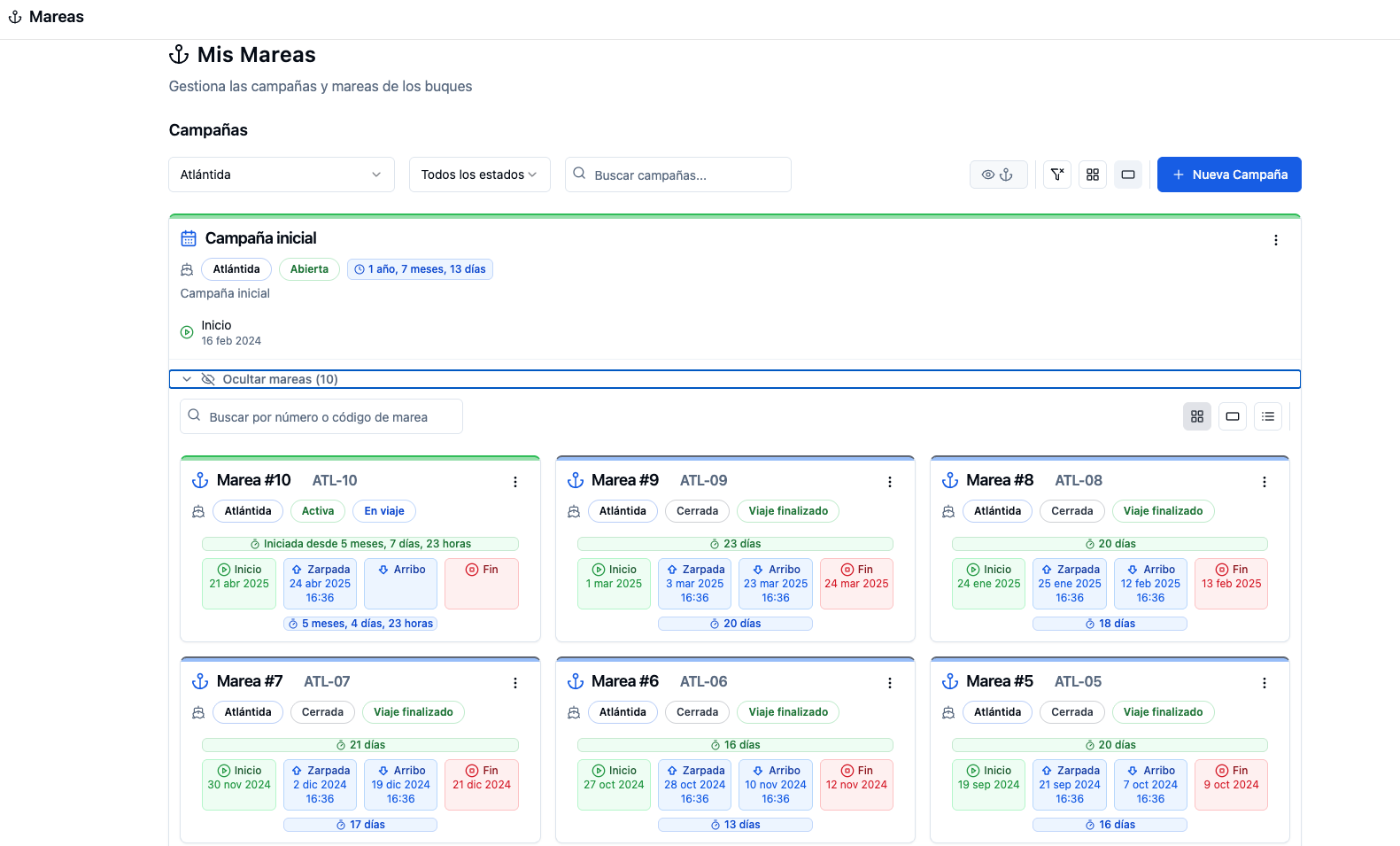Switch campaigns to wide card view
This screenshot has width=1400, height=846.
click(x=1128, y=175)
